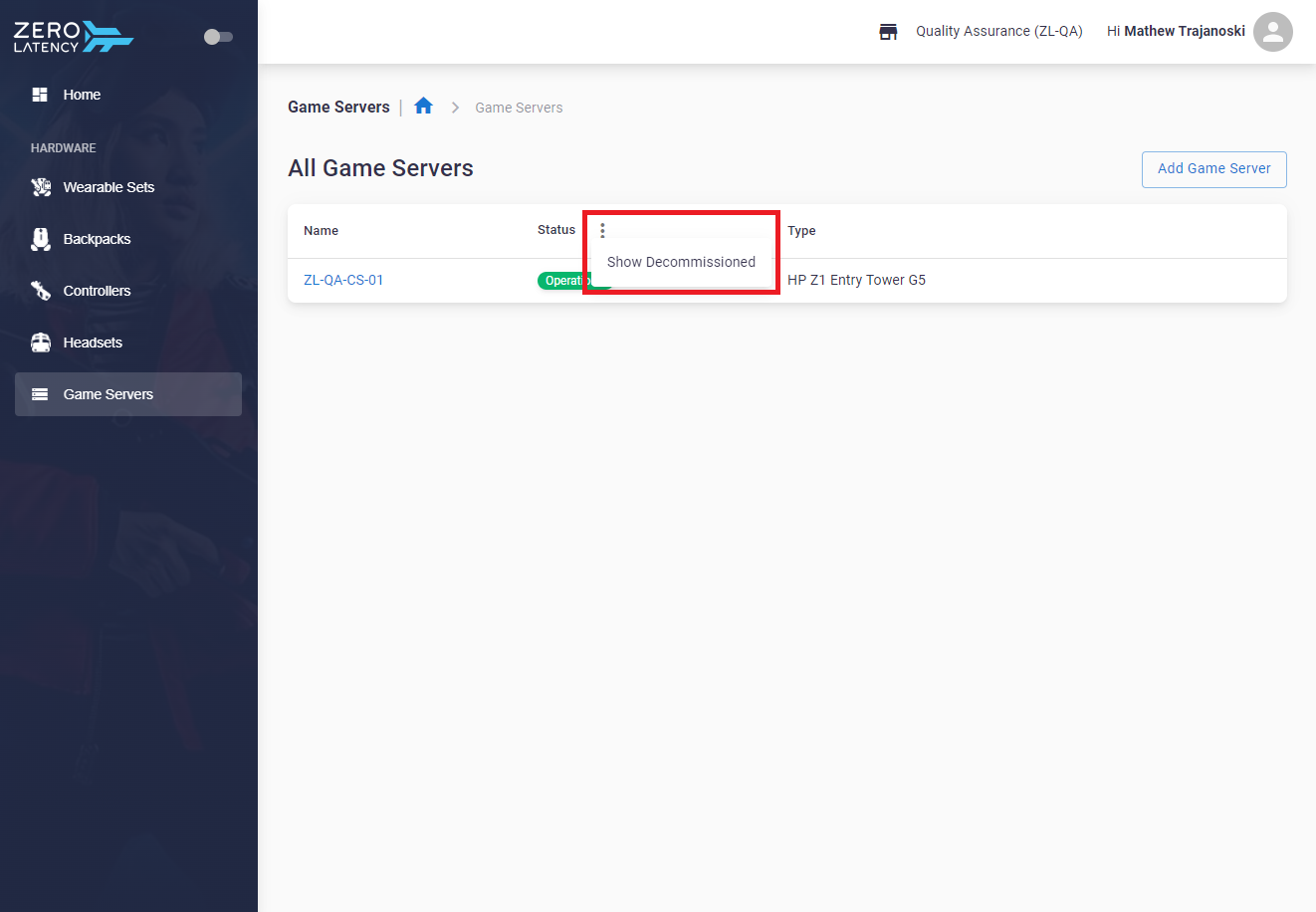Go to home via breadcrumb house icon
Viewport: 1316px width, 912px height.
point(424,106)
